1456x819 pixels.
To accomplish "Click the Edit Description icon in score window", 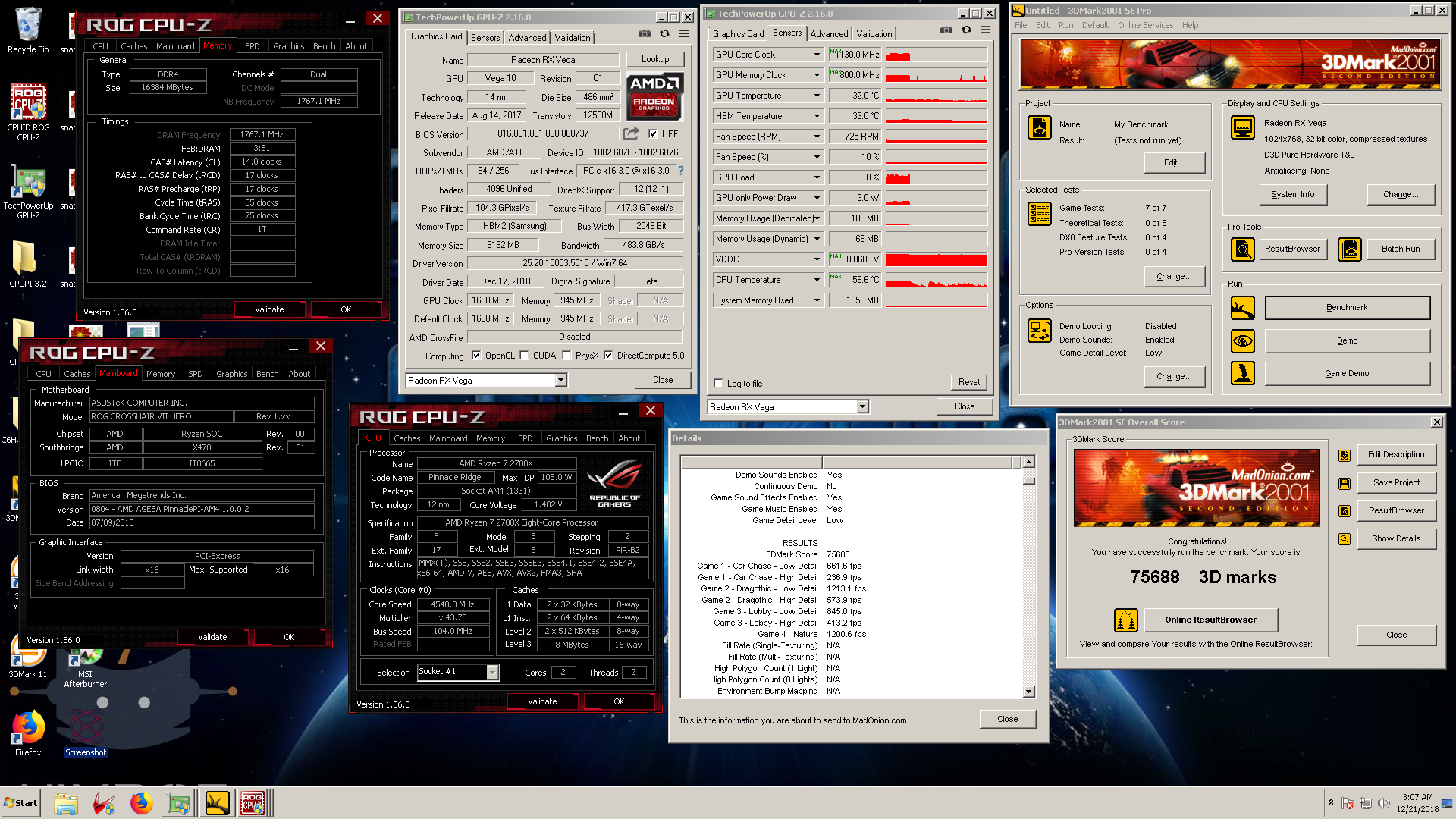I will [1344, 455].
